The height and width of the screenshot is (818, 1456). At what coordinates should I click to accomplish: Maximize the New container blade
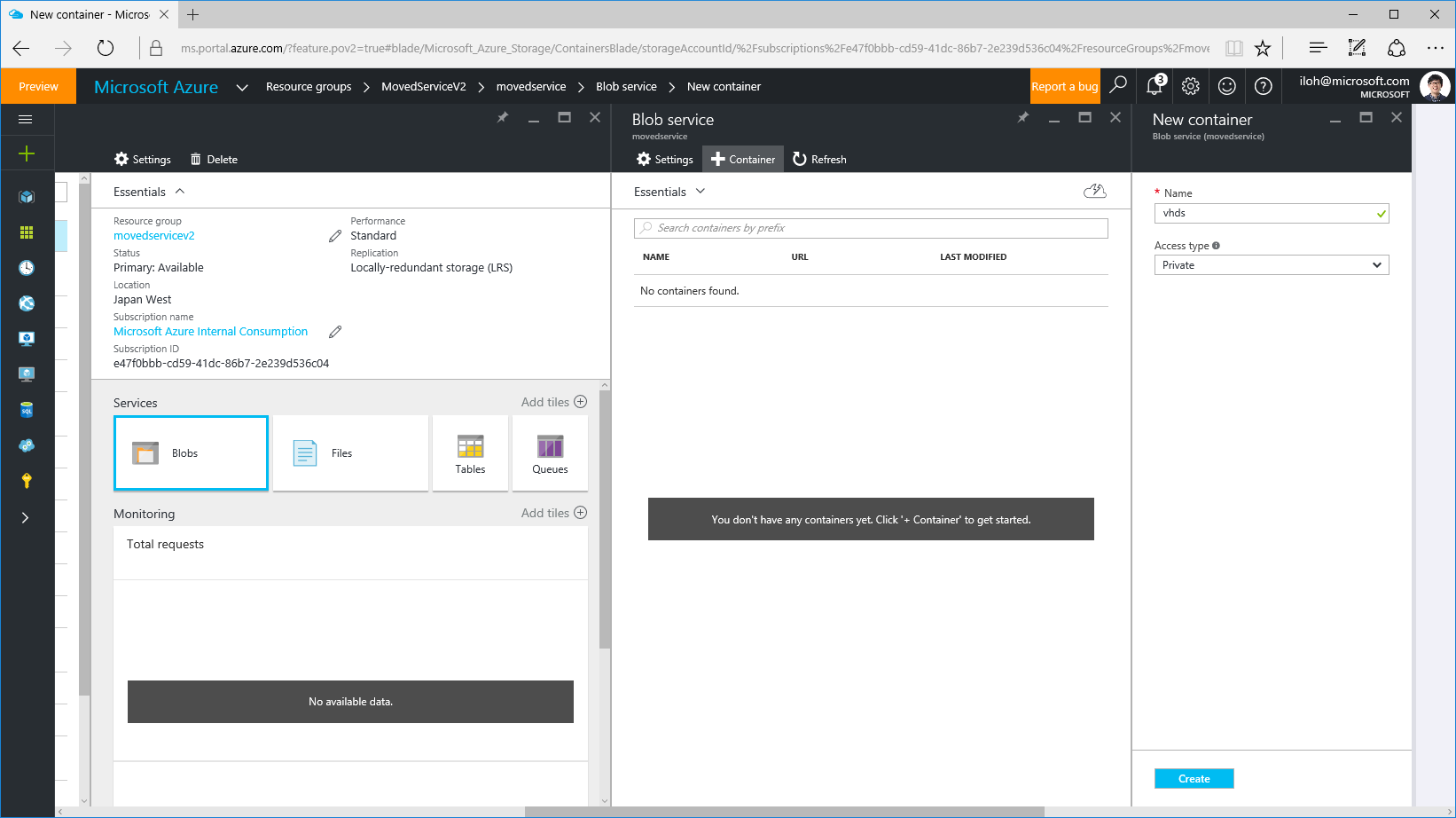pyautogui.click(x=1366, y=117)
